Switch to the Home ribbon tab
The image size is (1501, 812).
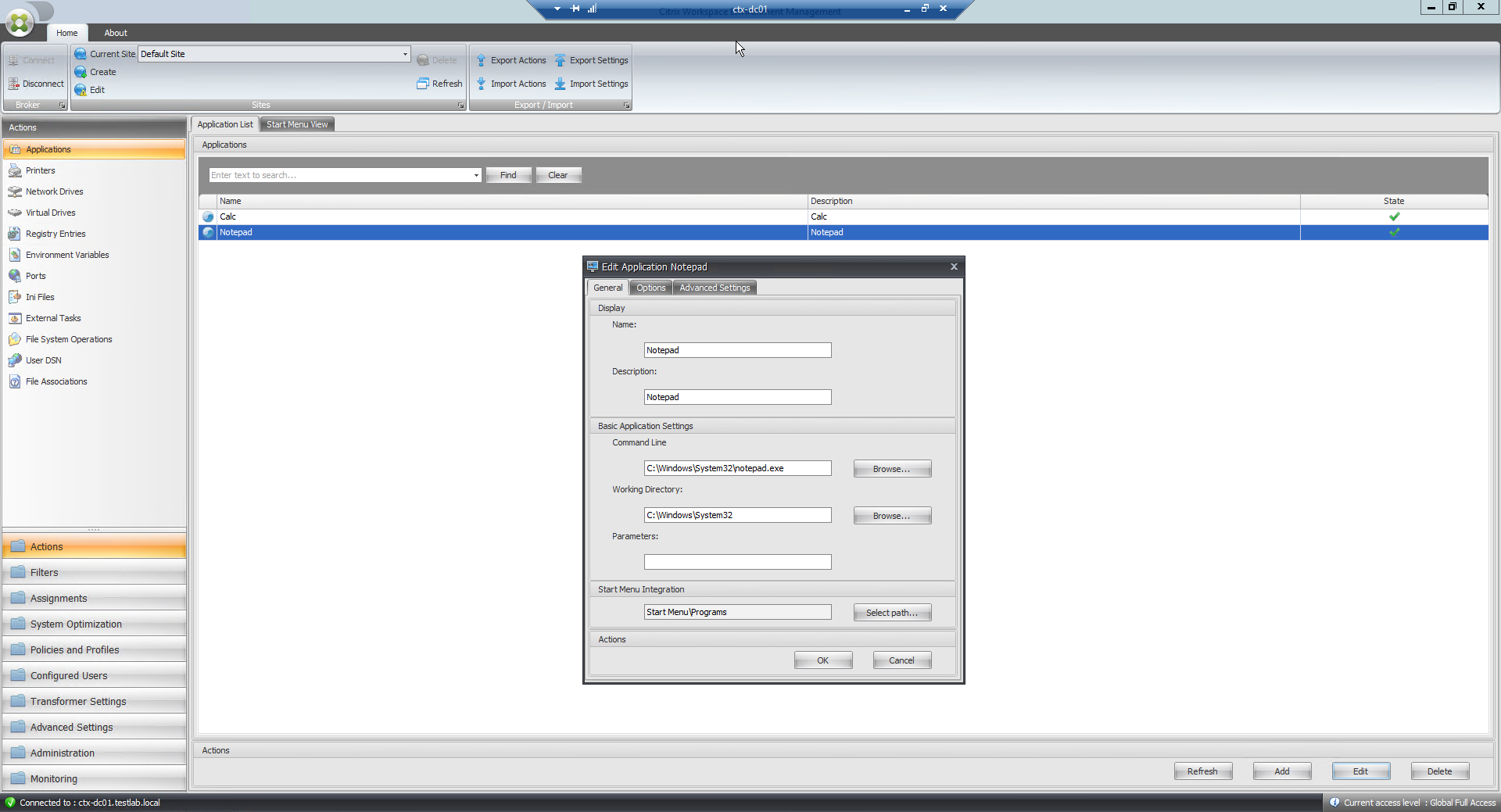(67, 33)
